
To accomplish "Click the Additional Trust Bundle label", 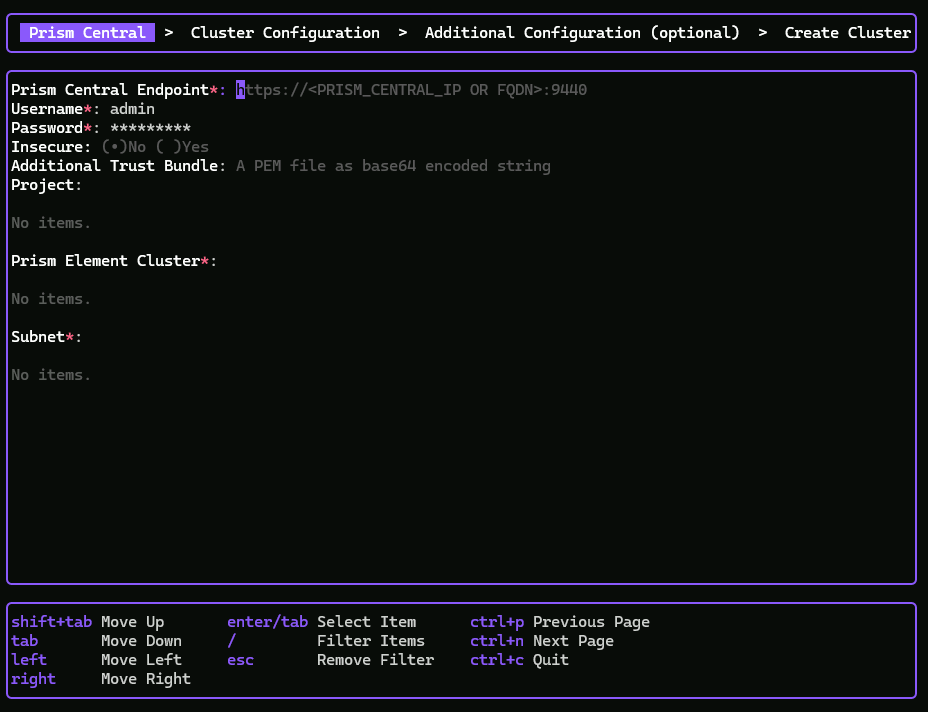I will click(x=118, y=166).
